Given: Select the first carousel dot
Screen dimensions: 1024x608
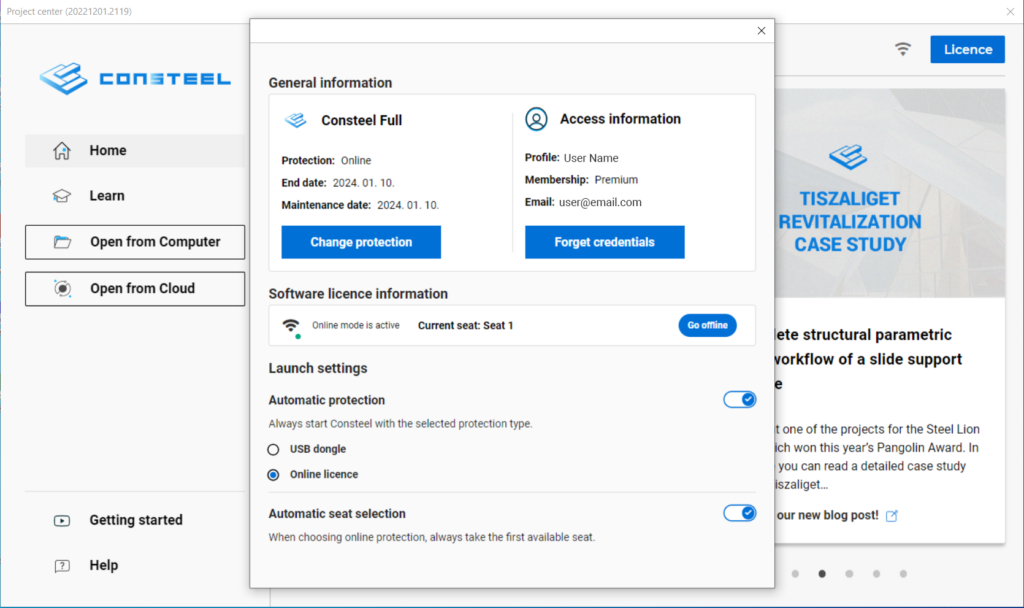Looking at the screenshot, I should (x=795, y=574).
